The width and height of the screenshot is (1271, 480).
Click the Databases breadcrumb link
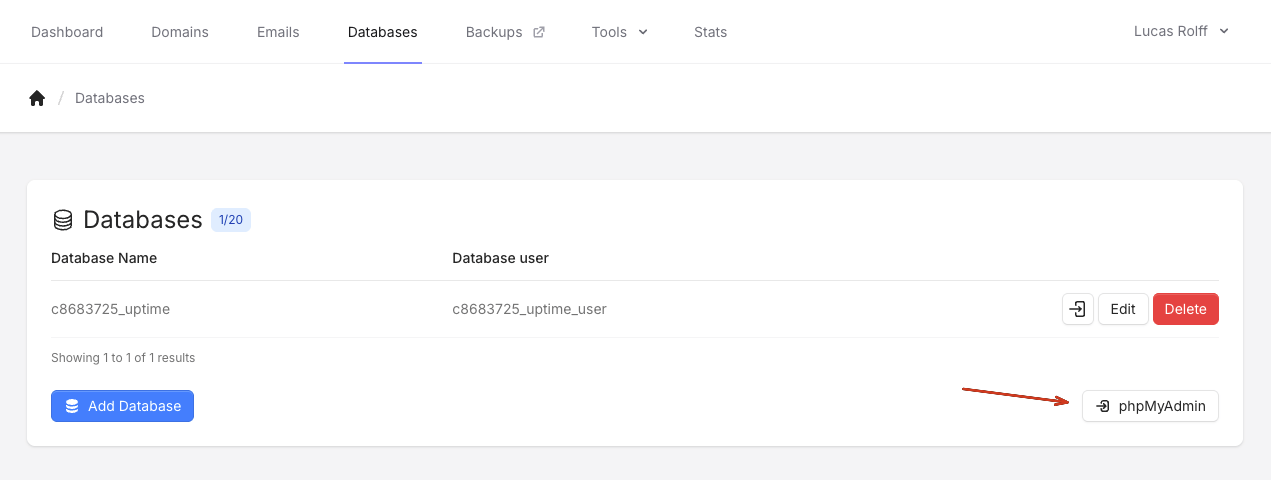(x=110, y=98)
